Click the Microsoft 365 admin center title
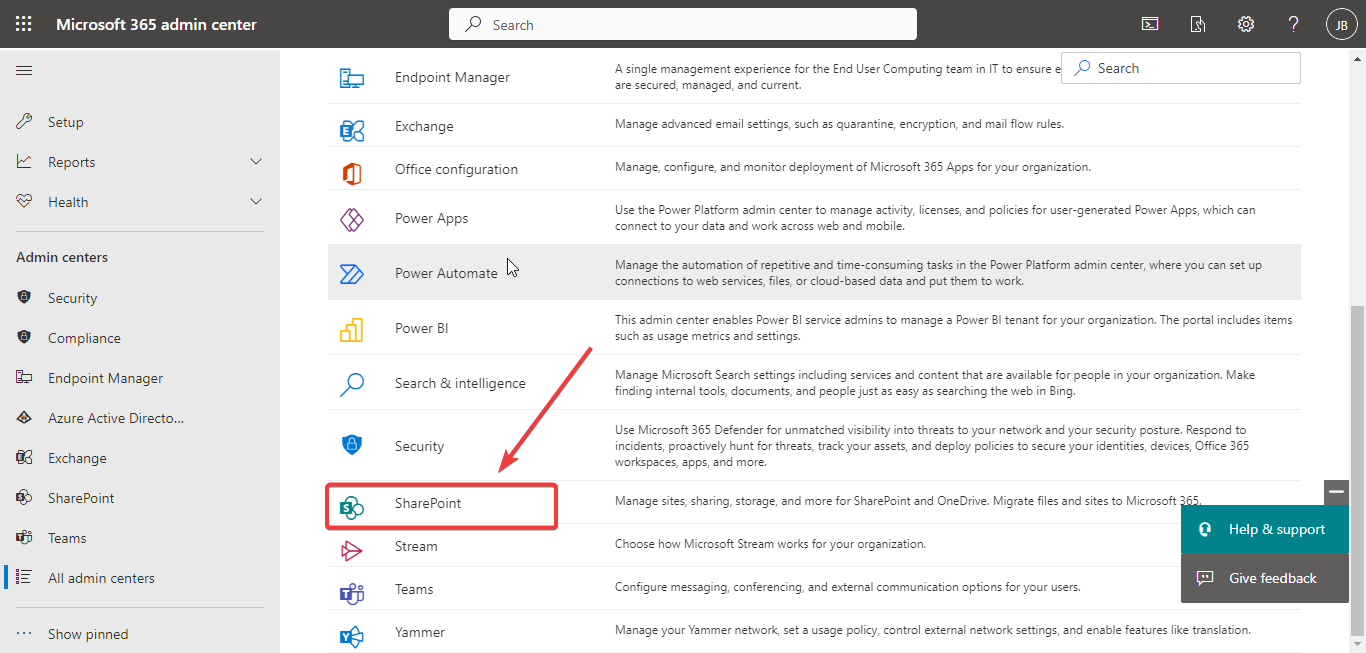1366x653 pixels. (156, 24)
